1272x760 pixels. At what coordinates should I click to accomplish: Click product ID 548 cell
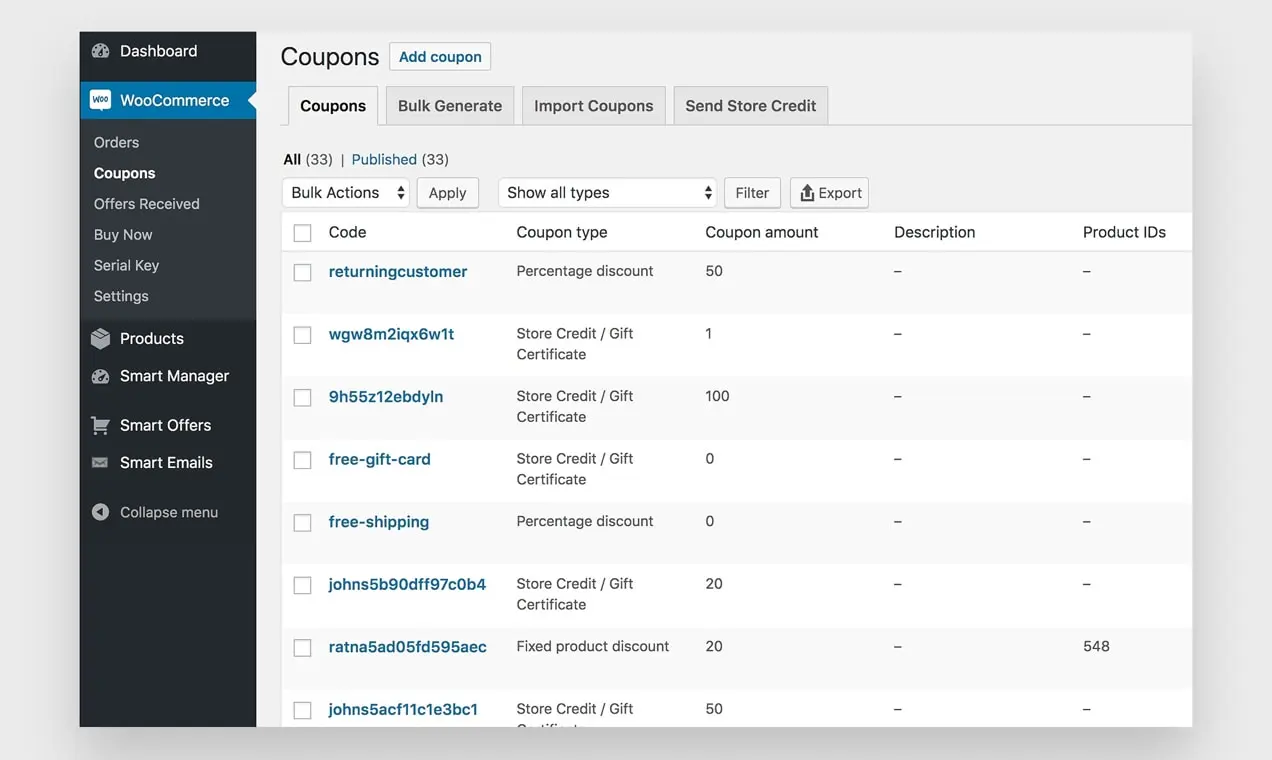click(x=1096, y=647)
